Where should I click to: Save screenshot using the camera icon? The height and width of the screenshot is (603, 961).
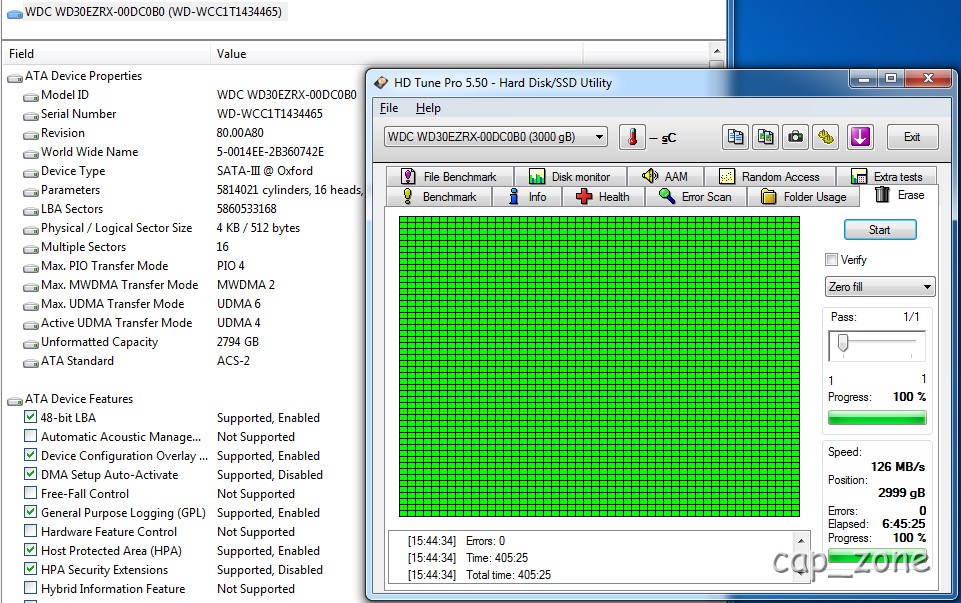(x=795, y=137)
